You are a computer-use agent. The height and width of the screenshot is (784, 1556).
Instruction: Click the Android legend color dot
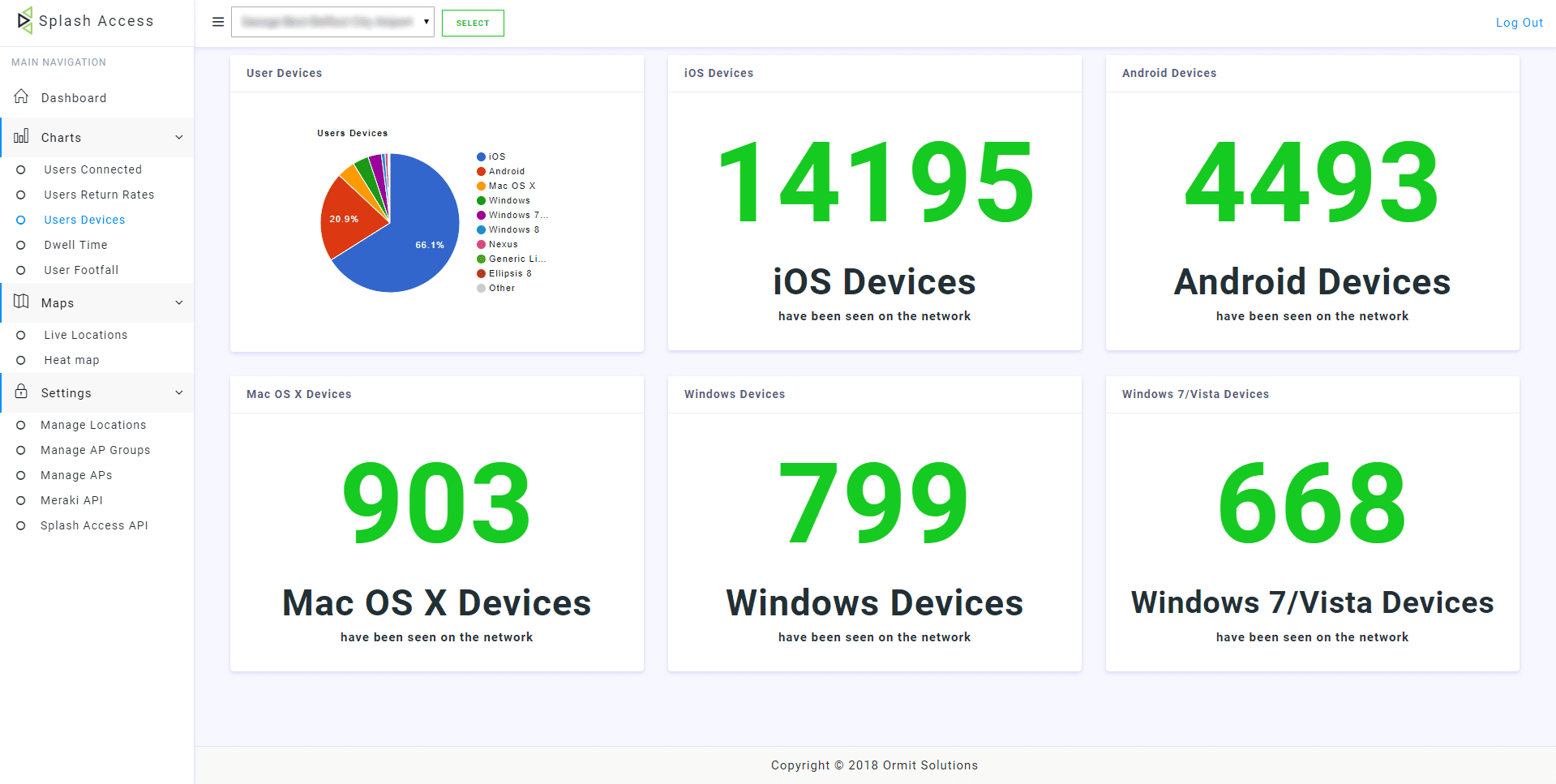480,171
